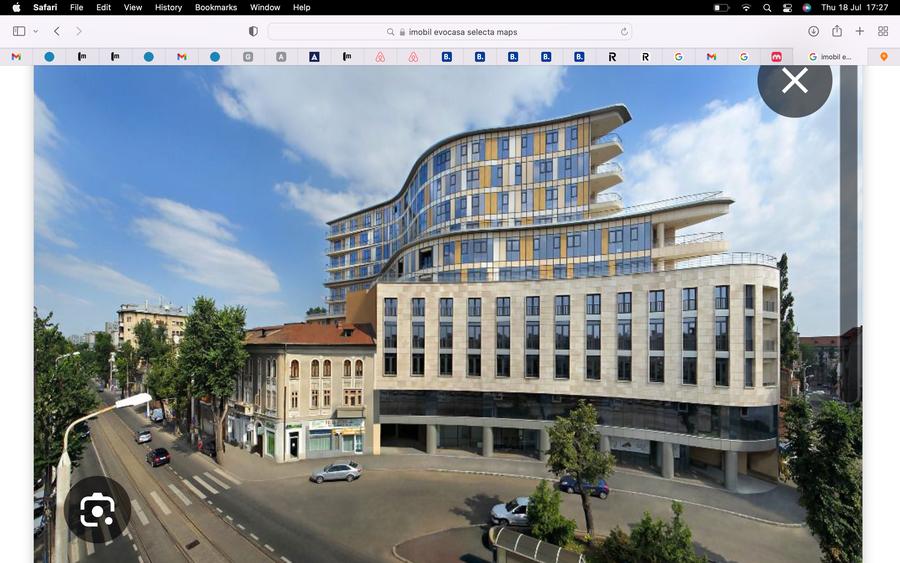The width and height of the screenshot is (900, 563).
Task: Go back to the previous page
Action: [57, 31]
